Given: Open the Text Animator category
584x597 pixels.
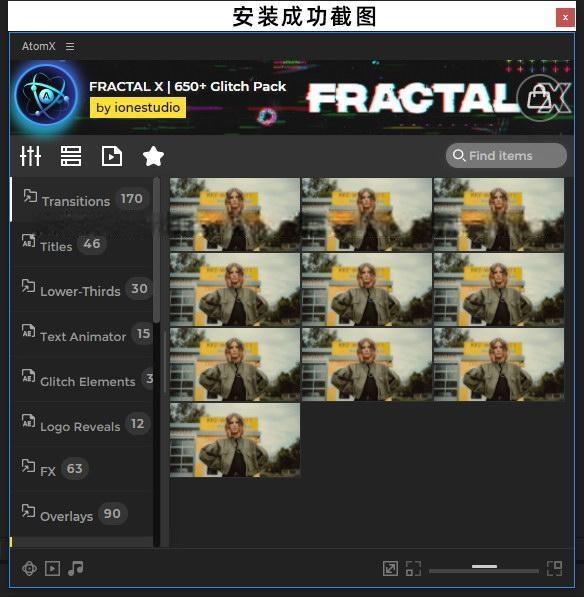Looking at the screenshot, I should click(x=82, y=335).
